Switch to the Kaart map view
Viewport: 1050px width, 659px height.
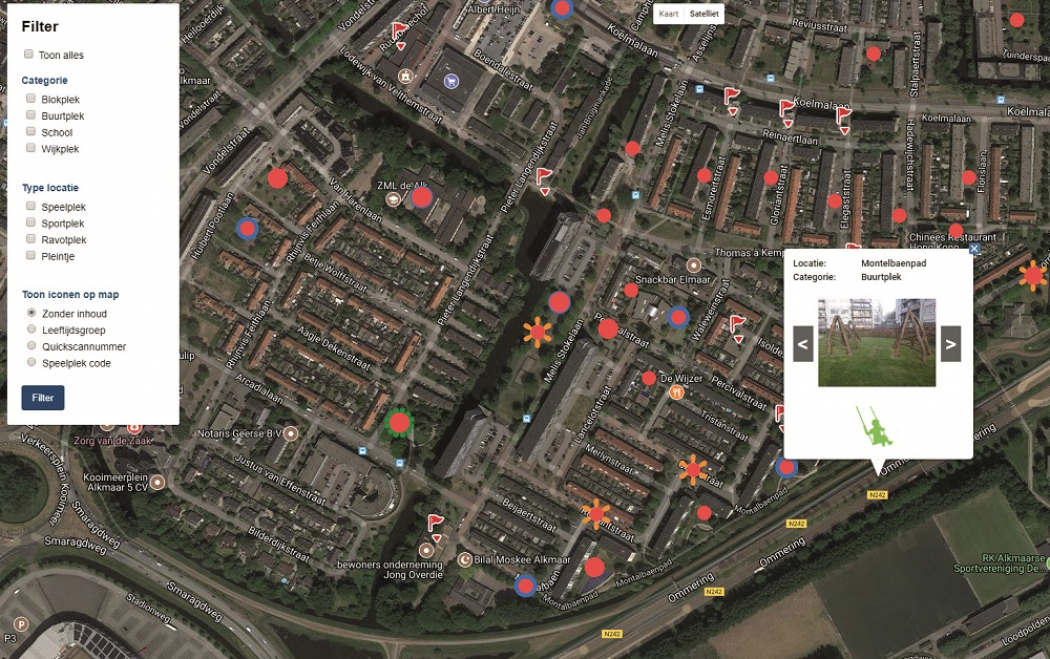click(x=668, y=13)
